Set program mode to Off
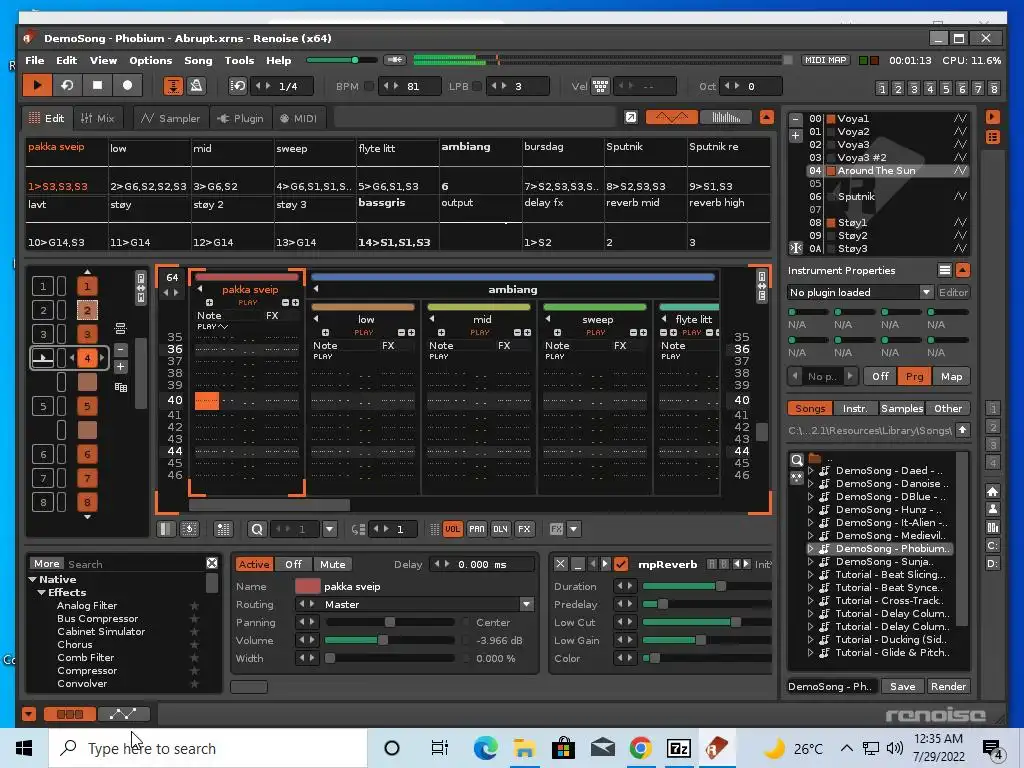Viewport: 1024px width, 768px height. point(880,376)
